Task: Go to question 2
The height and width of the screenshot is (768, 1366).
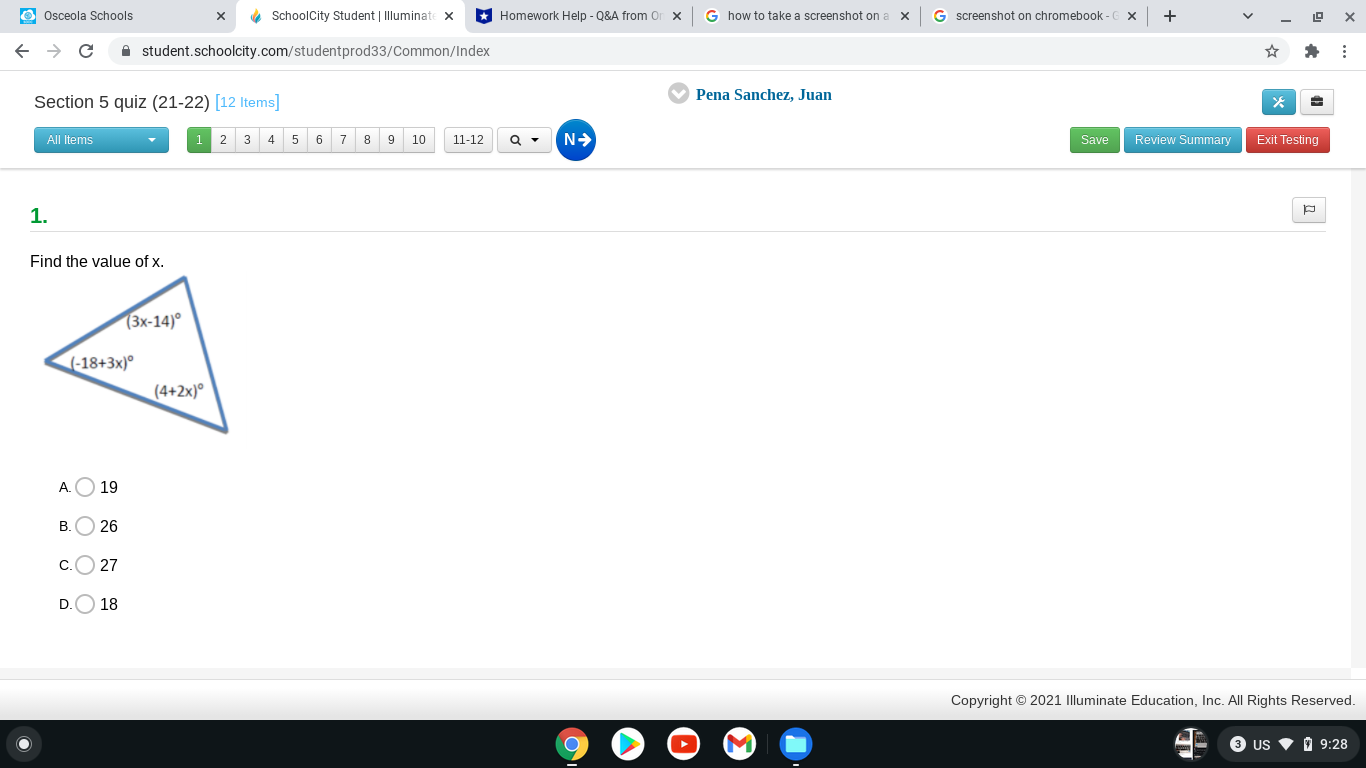Action: (x=223, y=140)
